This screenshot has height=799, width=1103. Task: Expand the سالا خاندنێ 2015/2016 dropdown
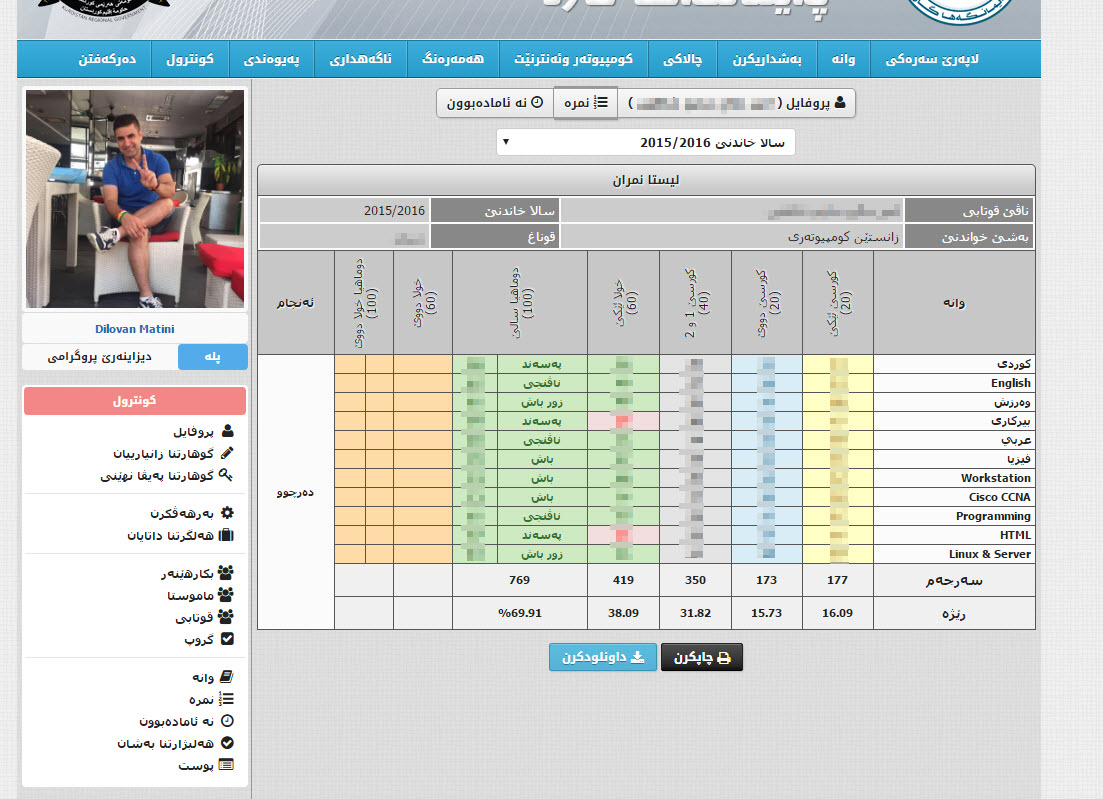(x=646, y=142)
